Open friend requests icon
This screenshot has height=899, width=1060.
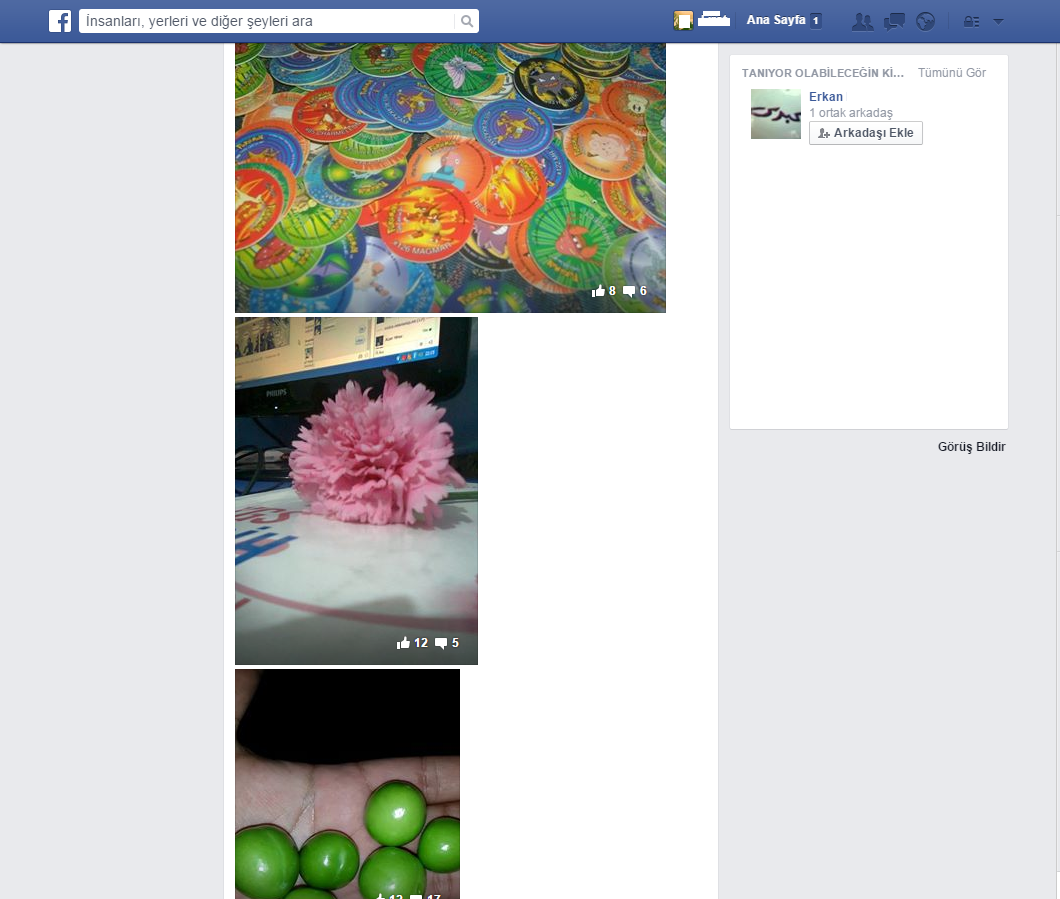pos(863,22)
